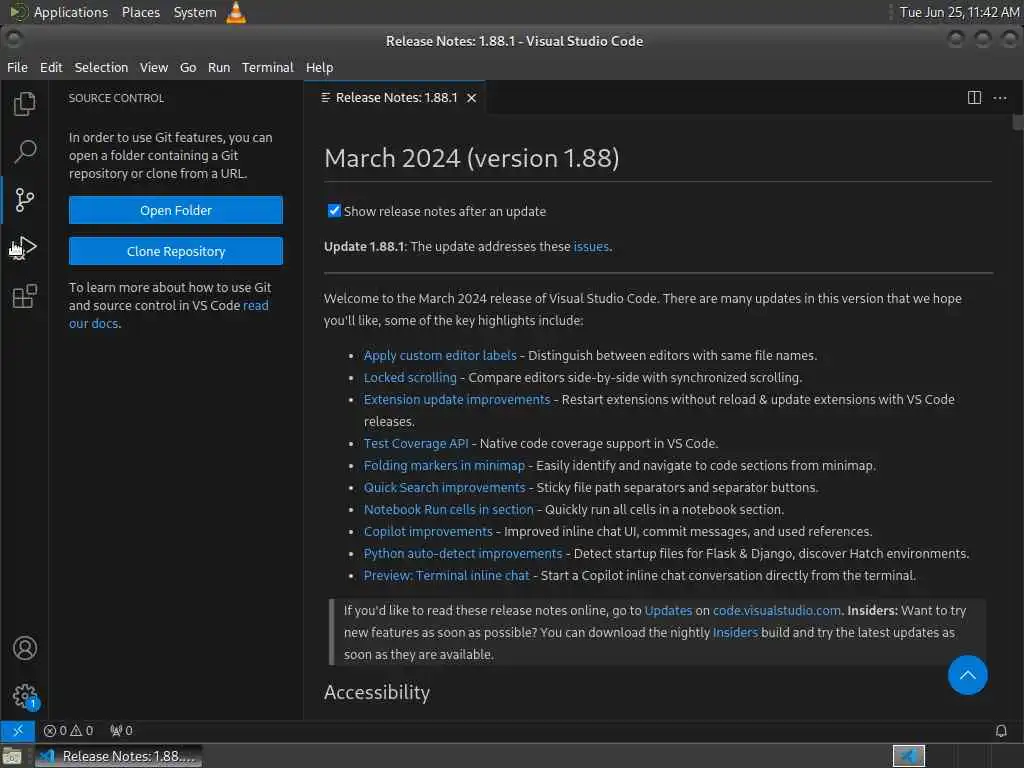
Task: Open Apply custom editor labels link
Action: click(x=440, y=355)
